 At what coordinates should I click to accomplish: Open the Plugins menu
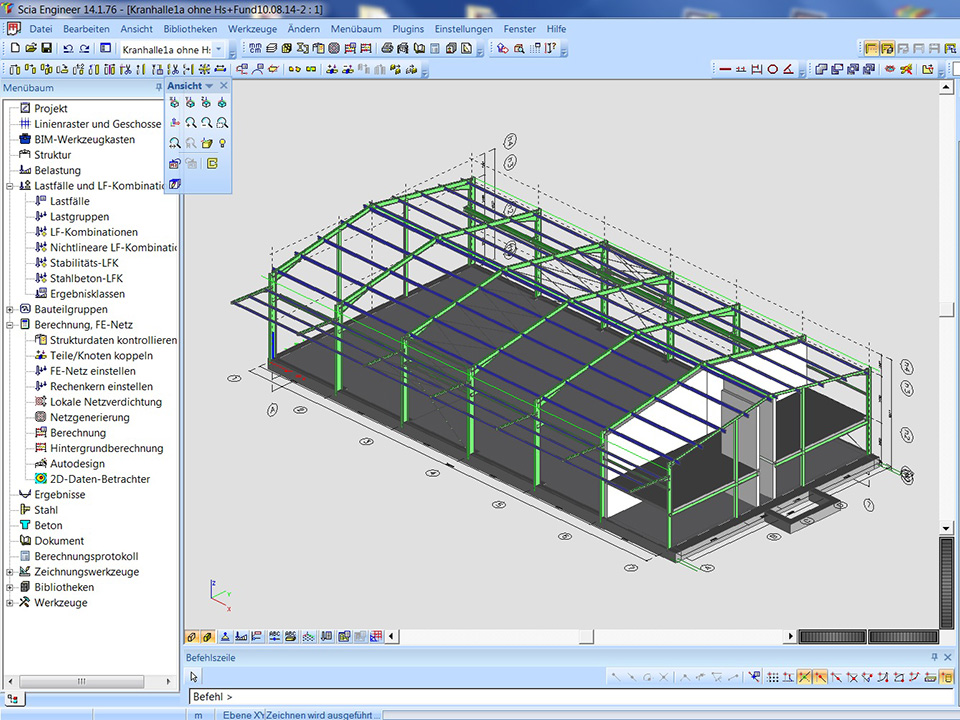coord(408,29)
